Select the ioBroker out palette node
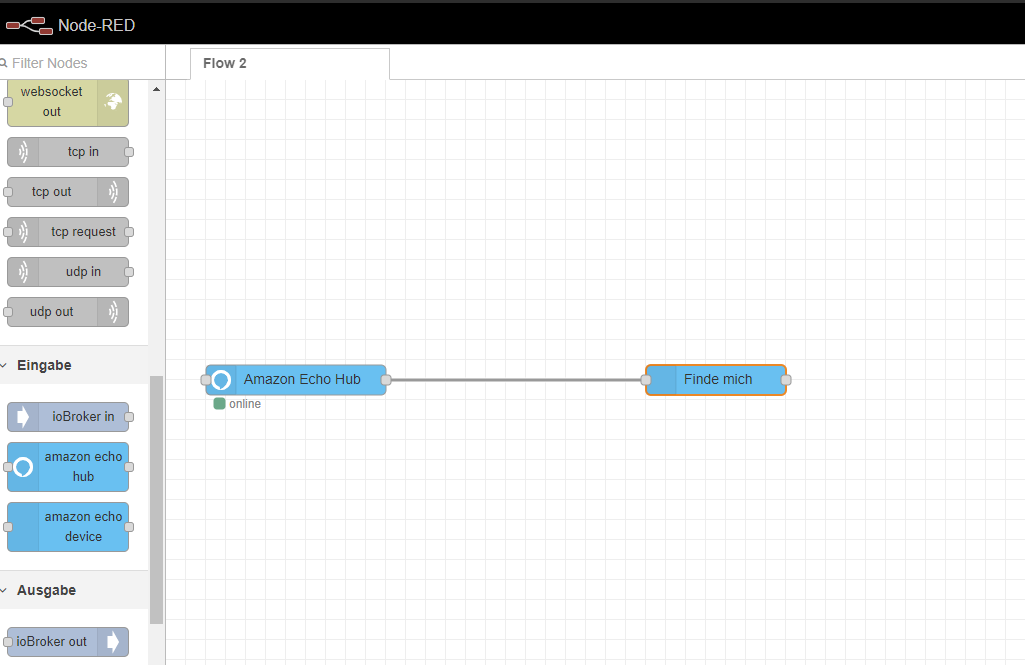The height and width of the screenshot is (665, 1025). click(68, 642)
